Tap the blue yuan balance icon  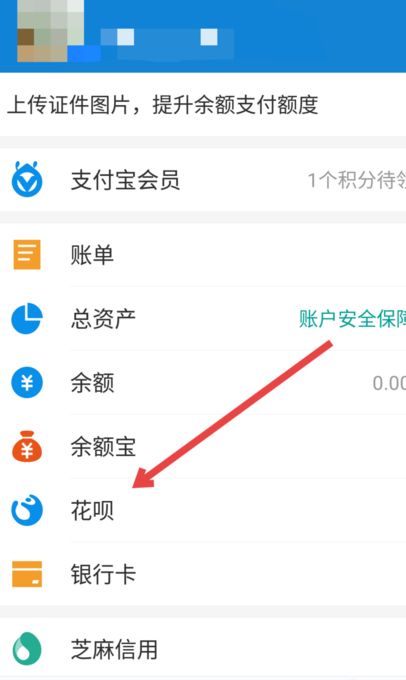tap(27, 382)
